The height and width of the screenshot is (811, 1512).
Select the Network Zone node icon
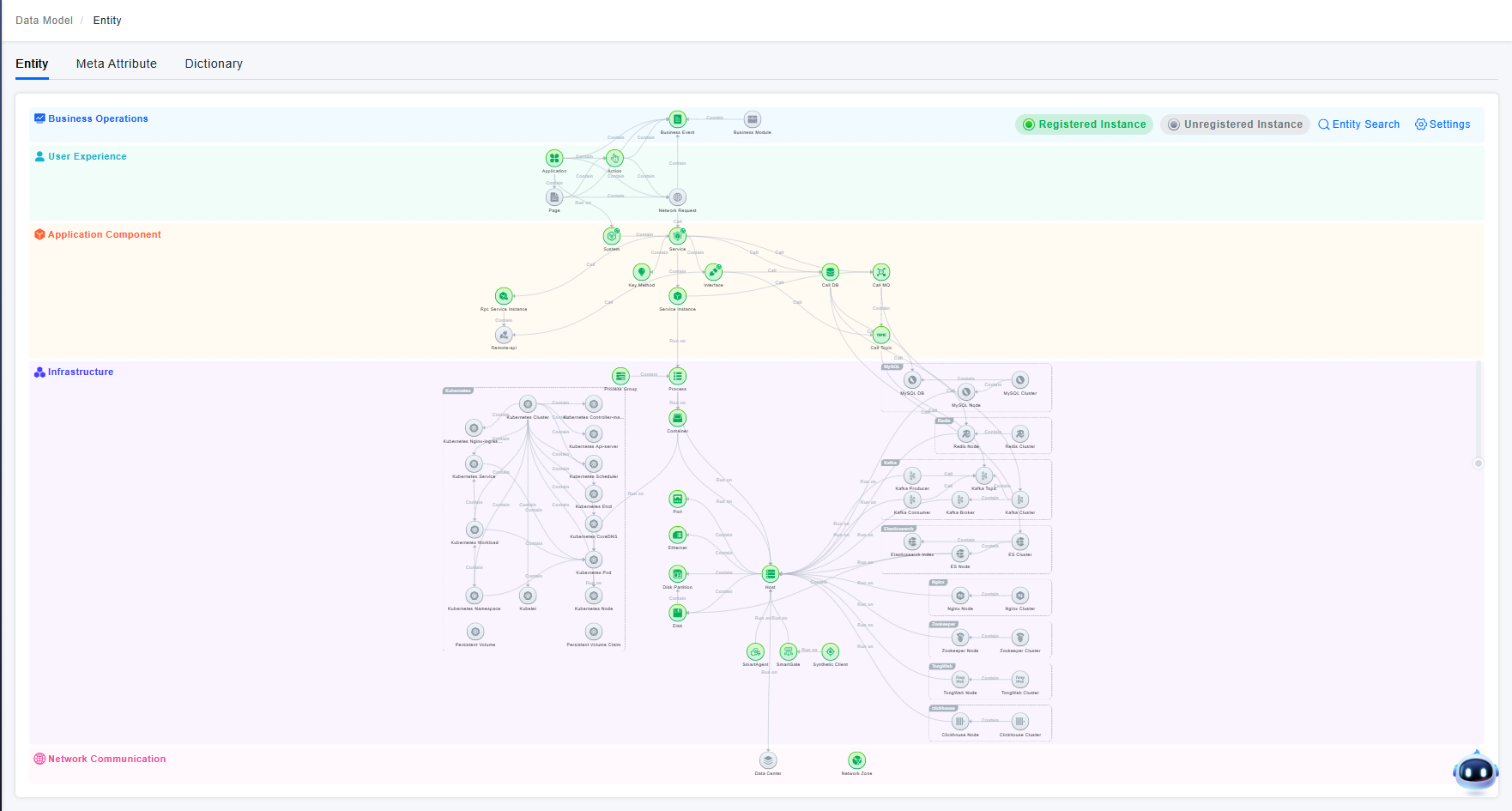pyautogui.click(x=856, y=760)
